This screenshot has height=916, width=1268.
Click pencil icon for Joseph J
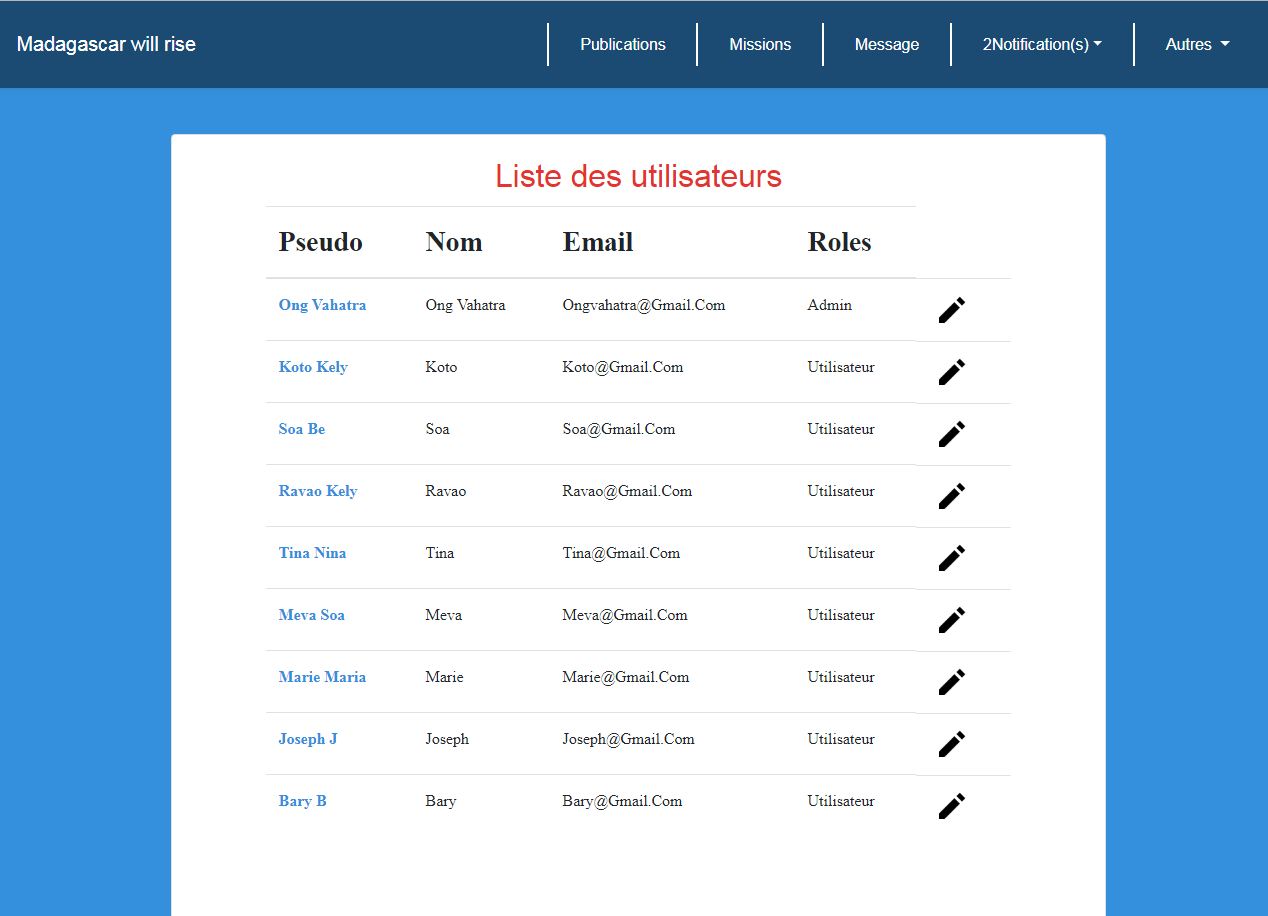point(951,744)
